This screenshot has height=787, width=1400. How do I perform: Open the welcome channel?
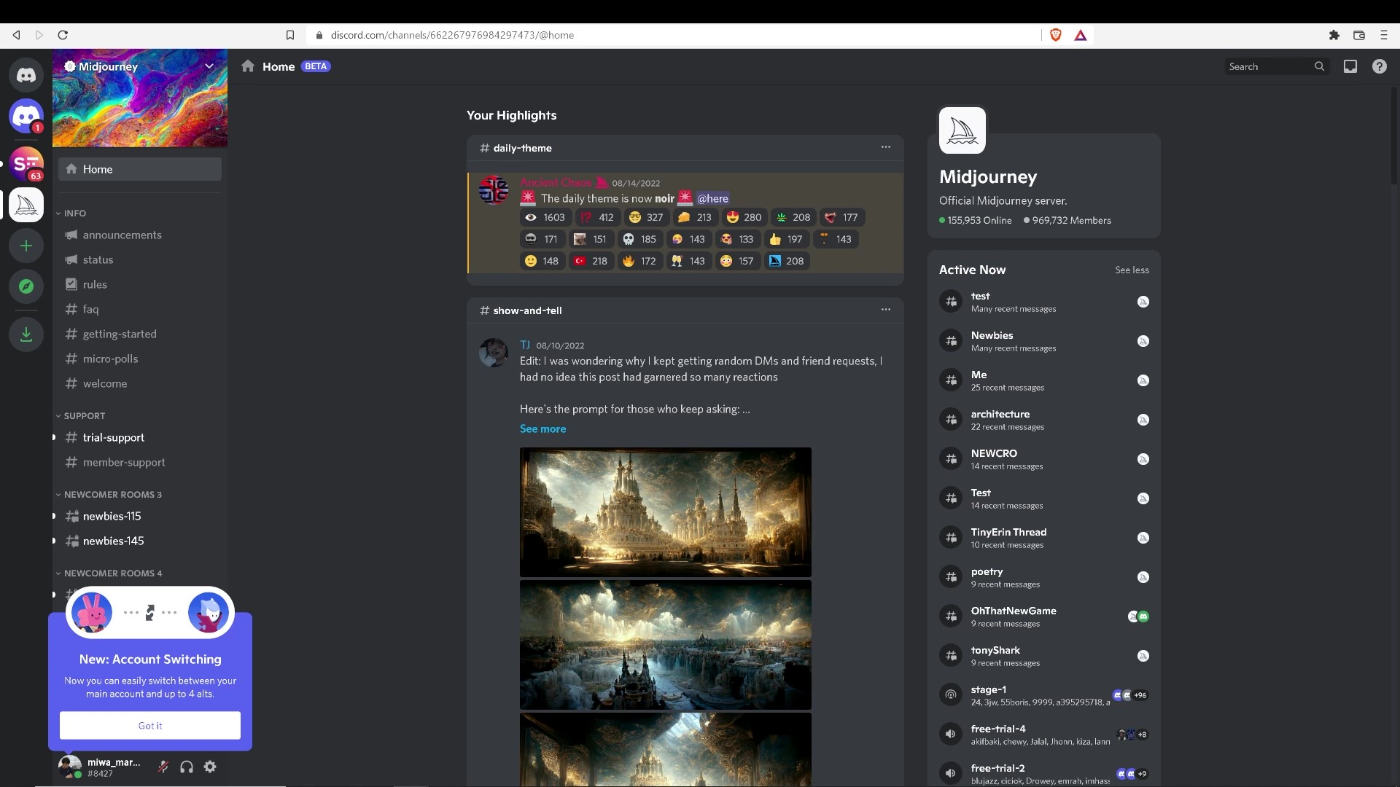pos(140,384)
